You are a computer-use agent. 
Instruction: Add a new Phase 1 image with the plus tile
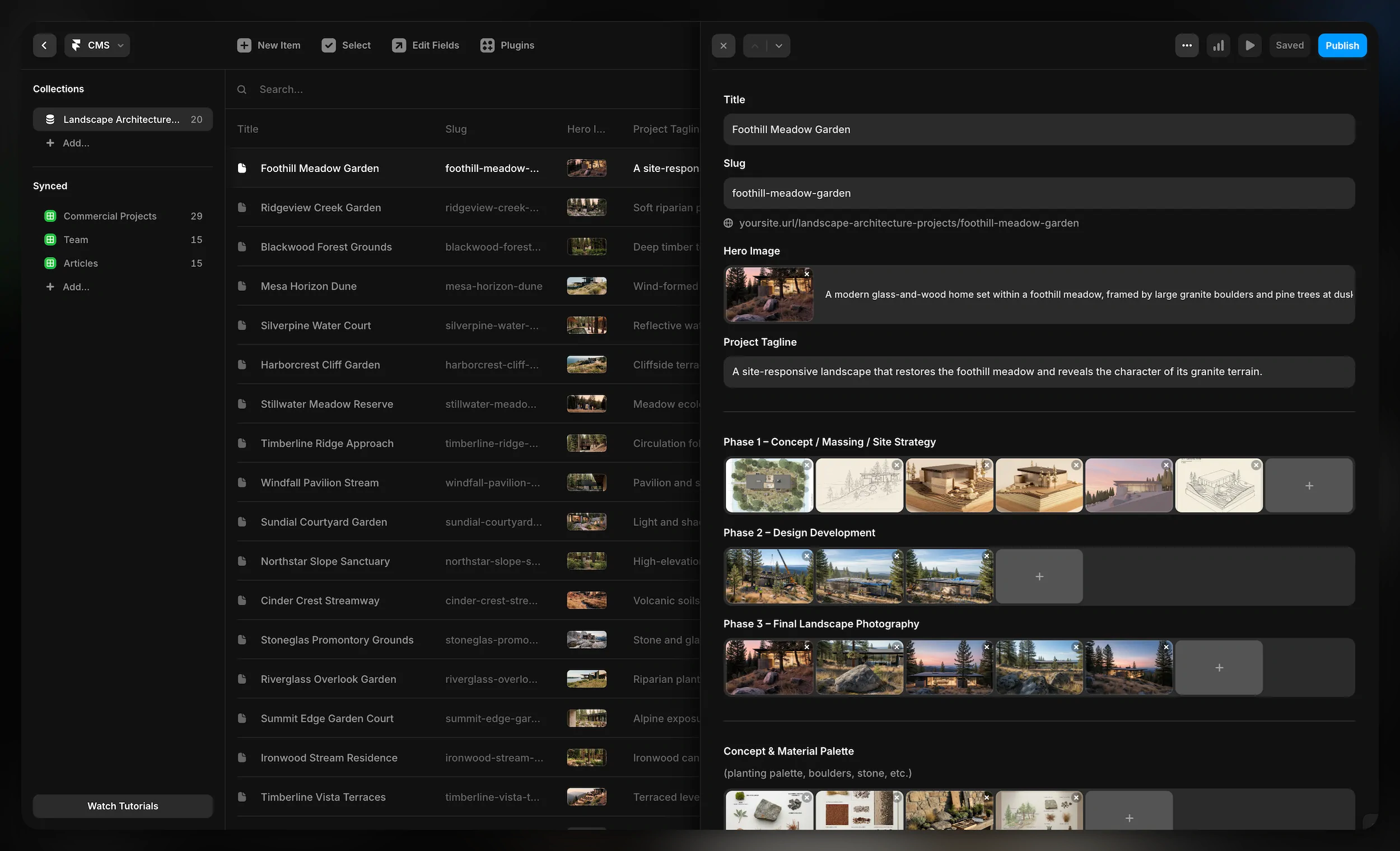pyautogui.click(x=1309, y=486)
